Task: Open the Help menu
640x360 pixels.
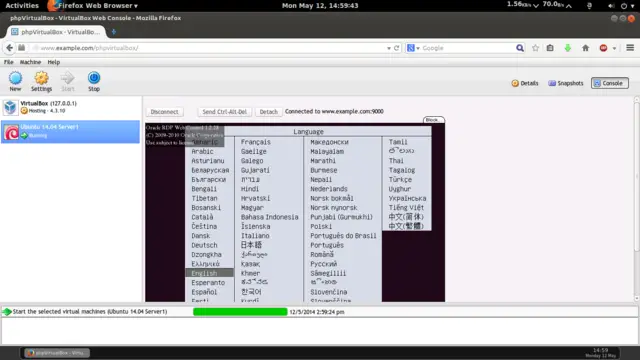Action: (53, 62)
